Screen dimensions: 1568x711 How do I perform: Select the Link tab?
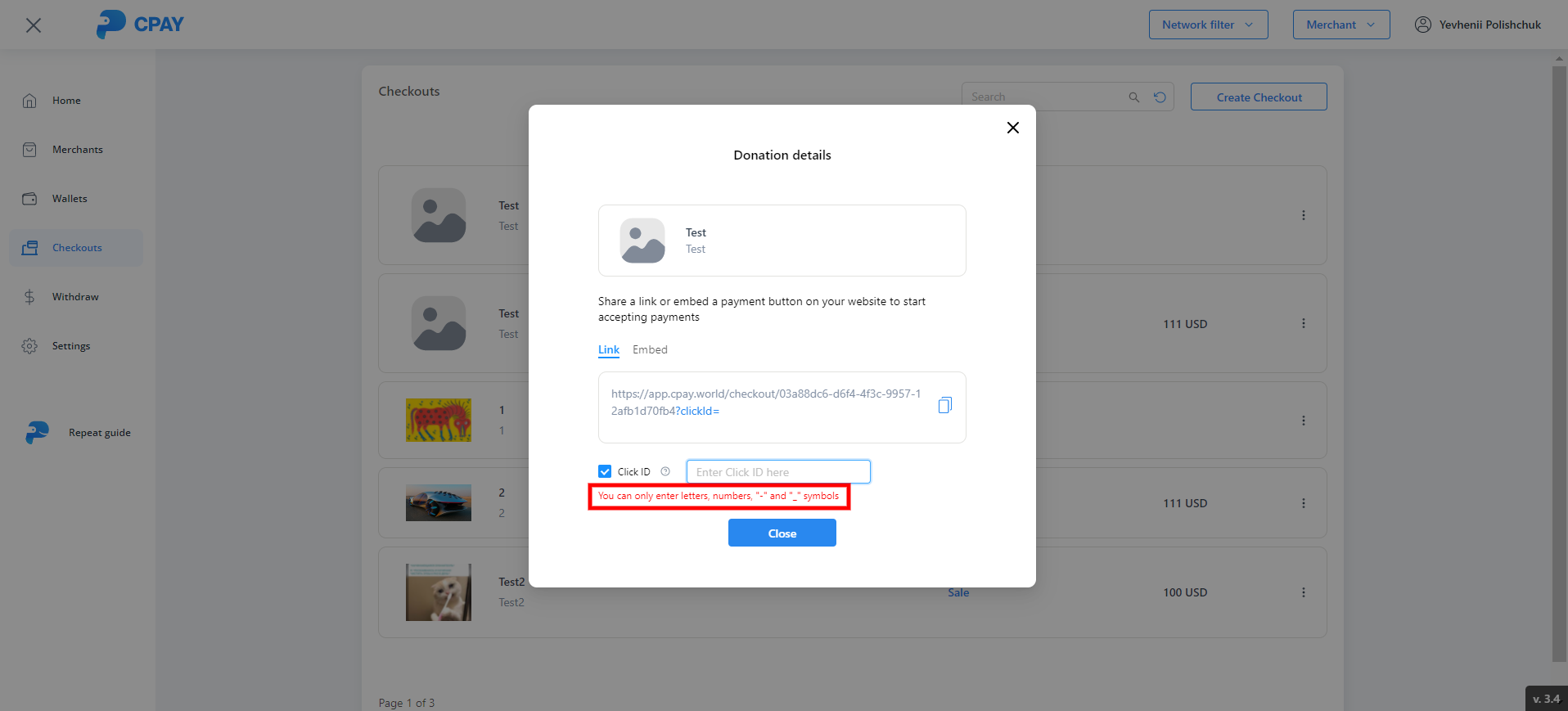[x=608, y=349]
